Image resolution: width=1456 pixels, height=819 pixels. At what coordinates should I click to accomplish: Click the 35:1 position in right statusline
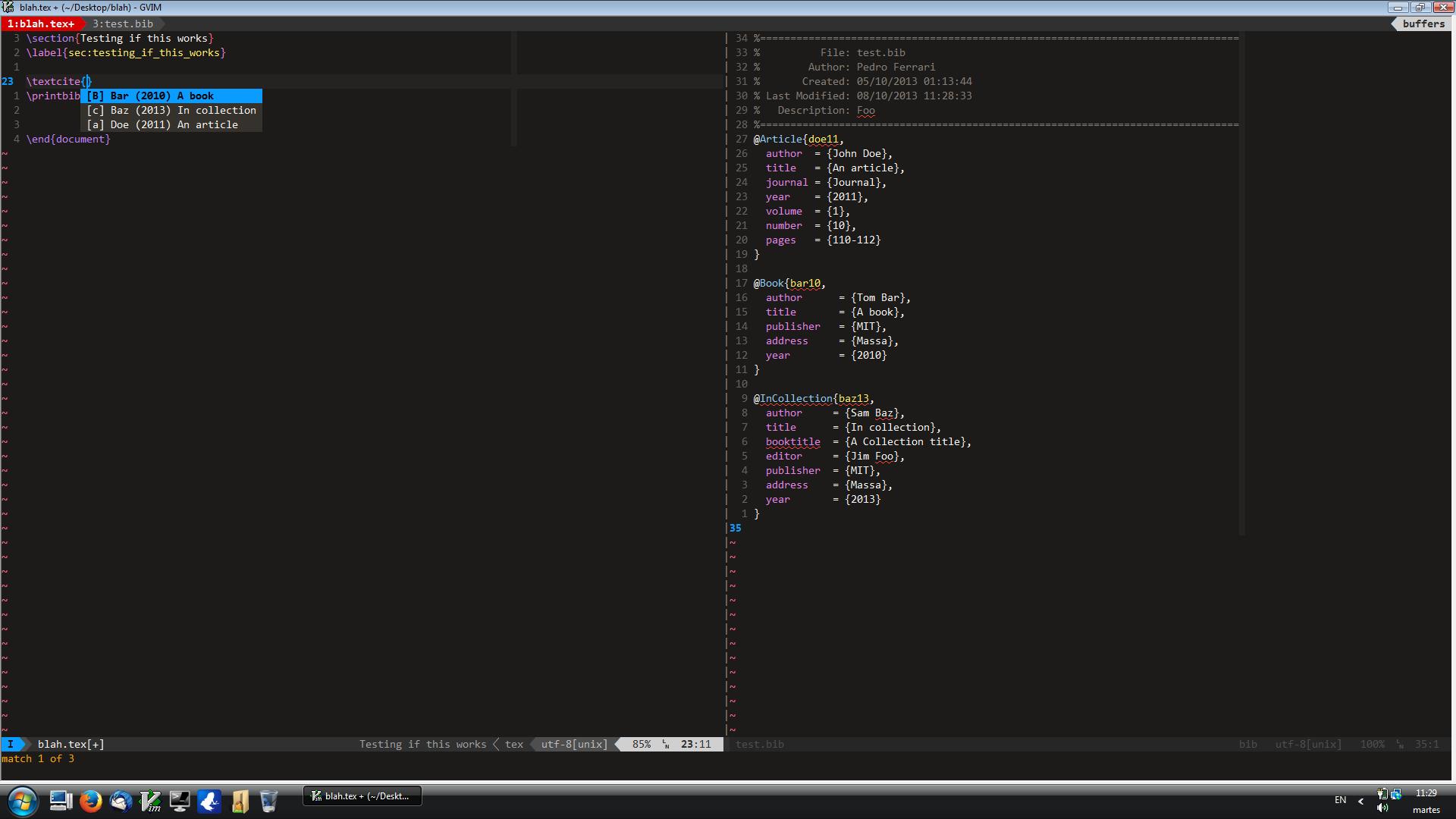pyautogui.click(x=1426, y=744)
